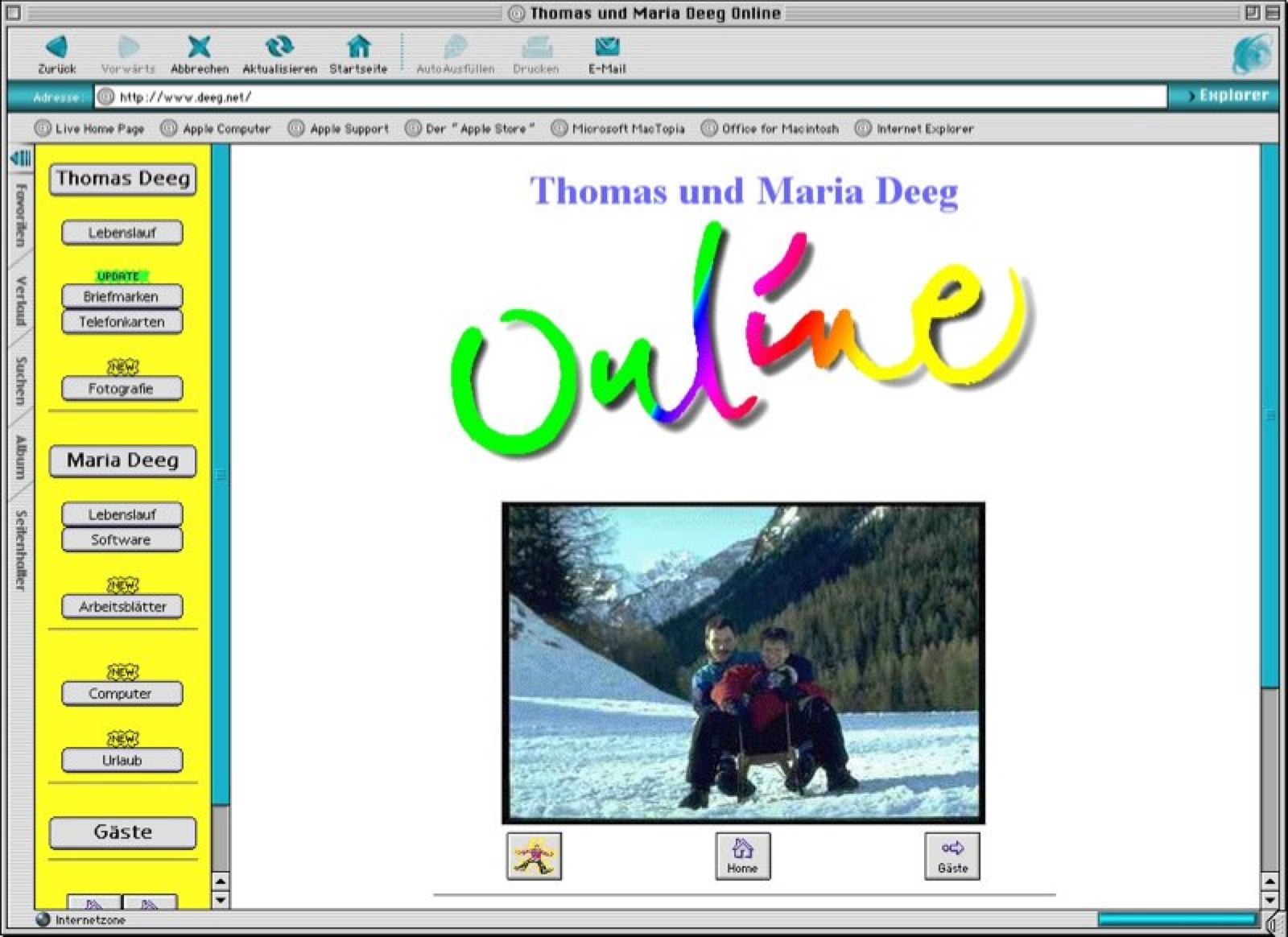
Task: Click the Gäste arrow icon below photo
Action: coord(952,856)
